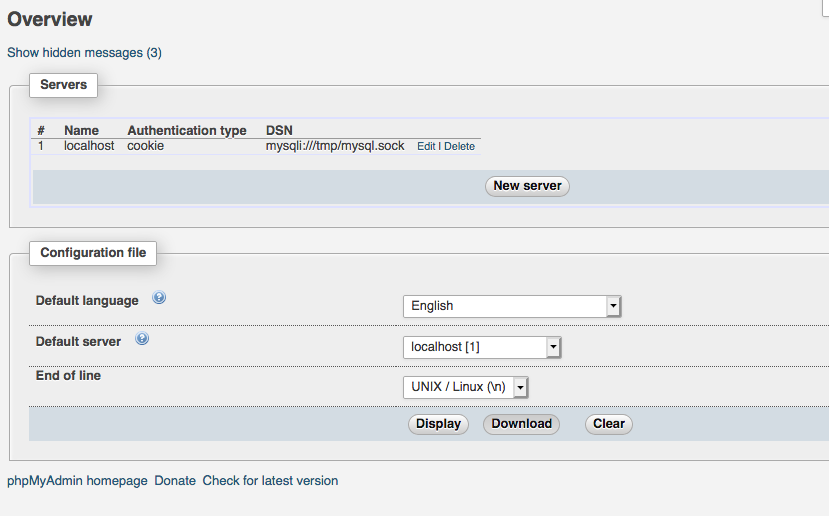Show hidden messages (3)
This screenshot has width=829, height=516.
point(85,53)
